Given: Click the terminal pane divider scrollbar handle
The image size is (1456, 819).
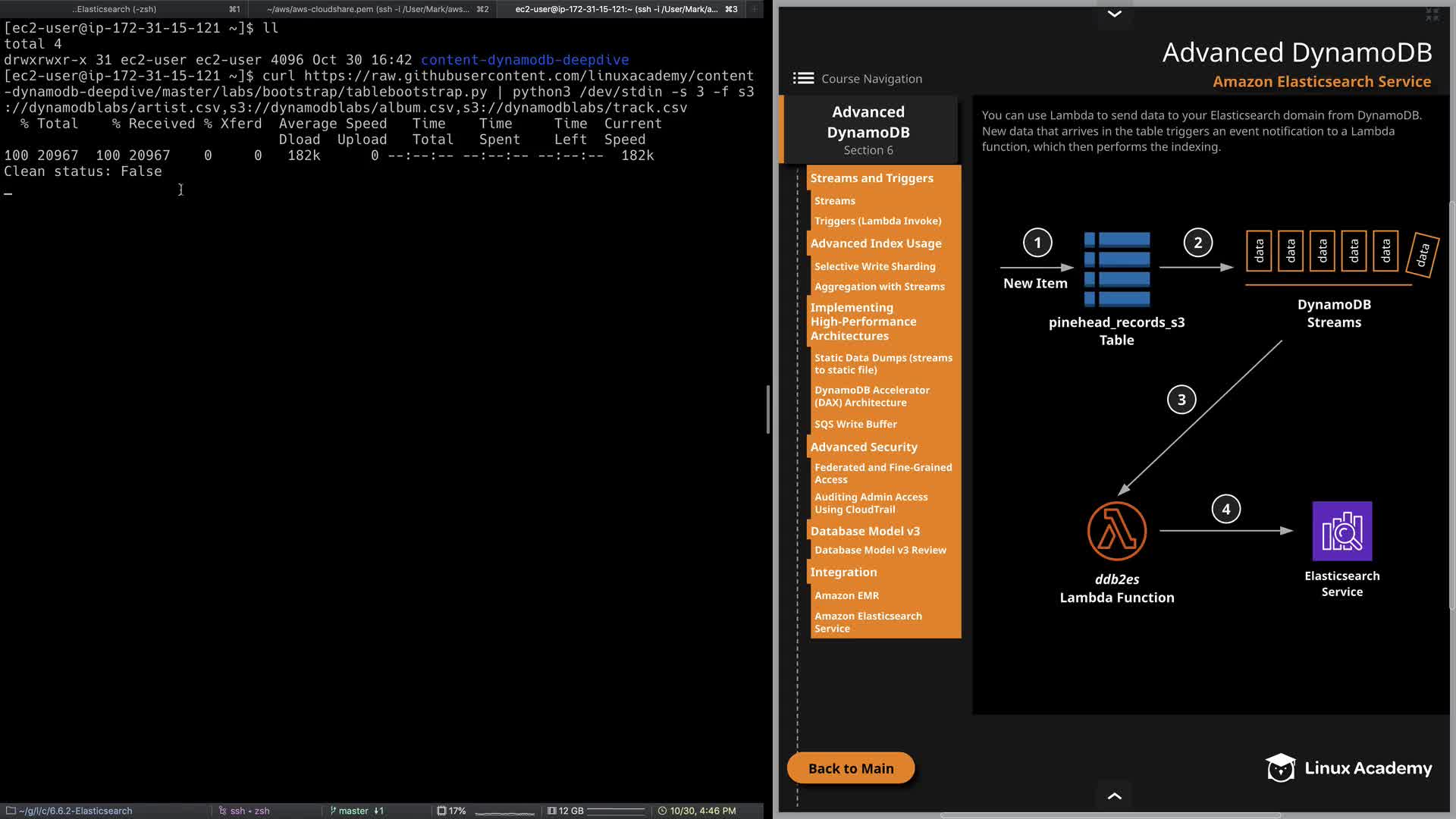Looking at the screenshot, I should pyautogui.click(x=768, y=409).
